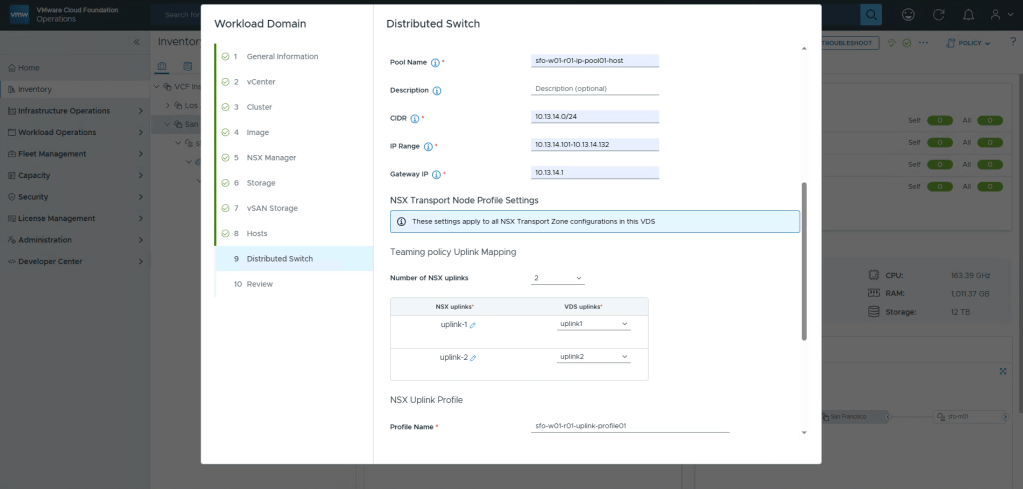Go to the NSX Manager wizard step
This screenshot has height=489, width=1023.
click(x=271, y=158)
